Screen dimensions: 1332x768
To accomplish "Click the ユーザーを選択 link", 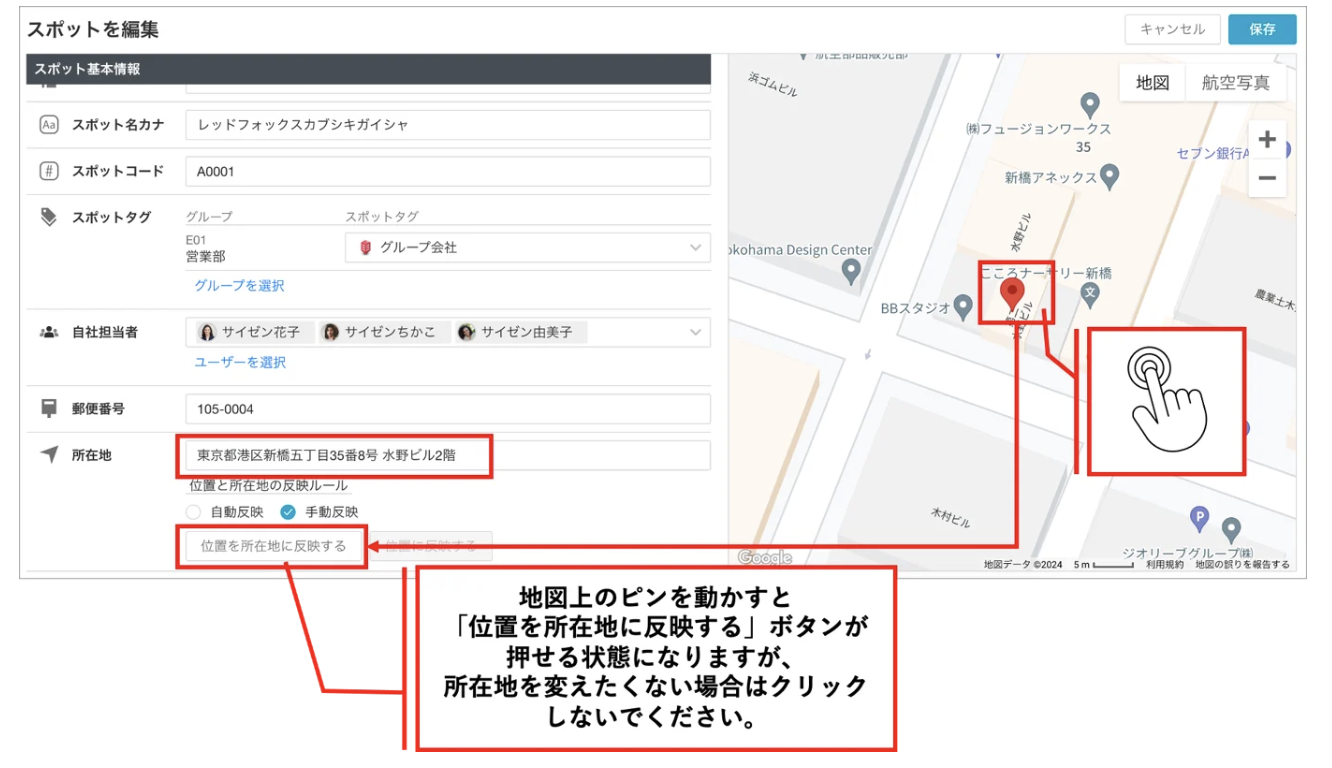I will [x=240, y=362].
